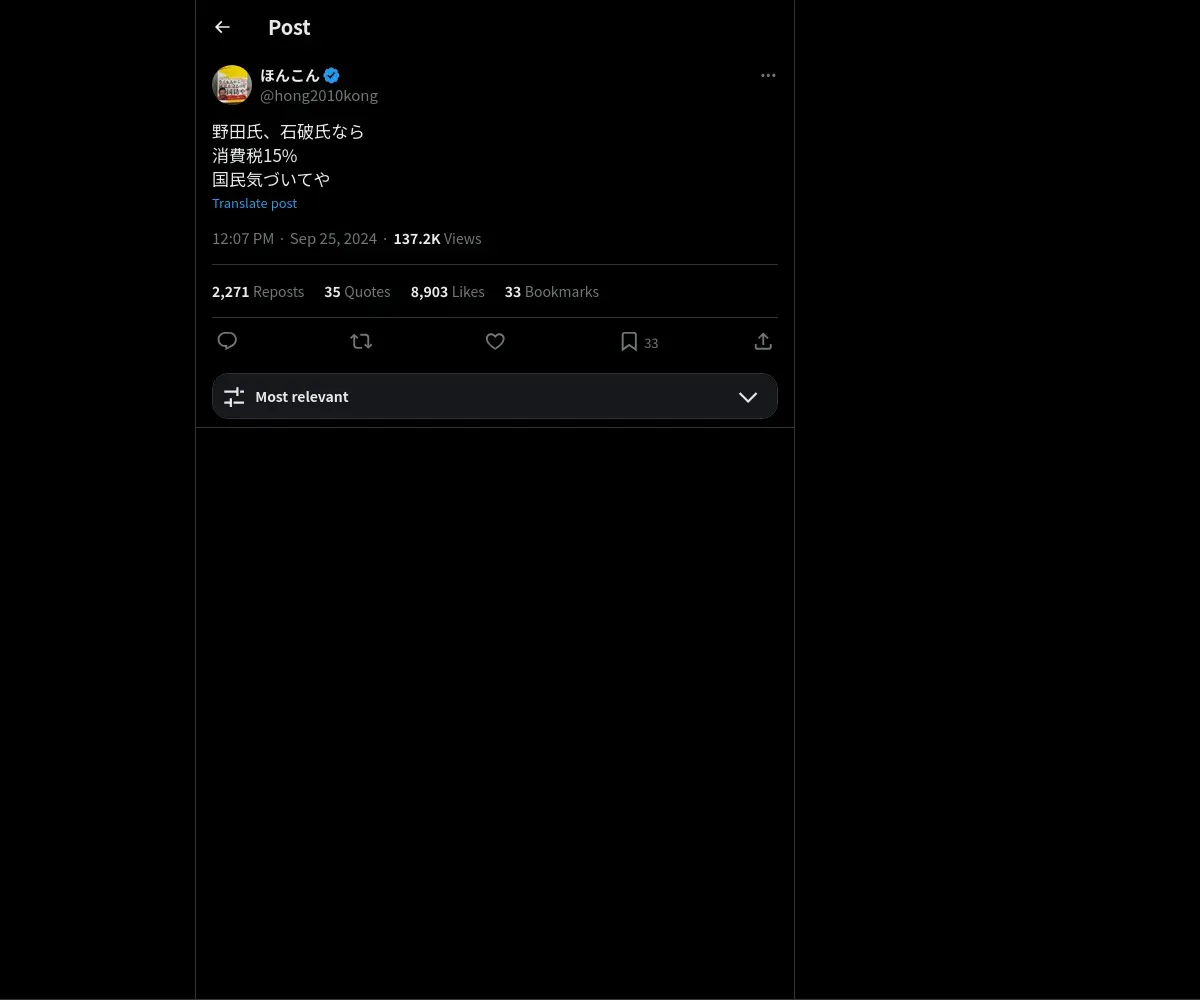Click the blue verified badge

pyautogui.click(x=332, y=75)
